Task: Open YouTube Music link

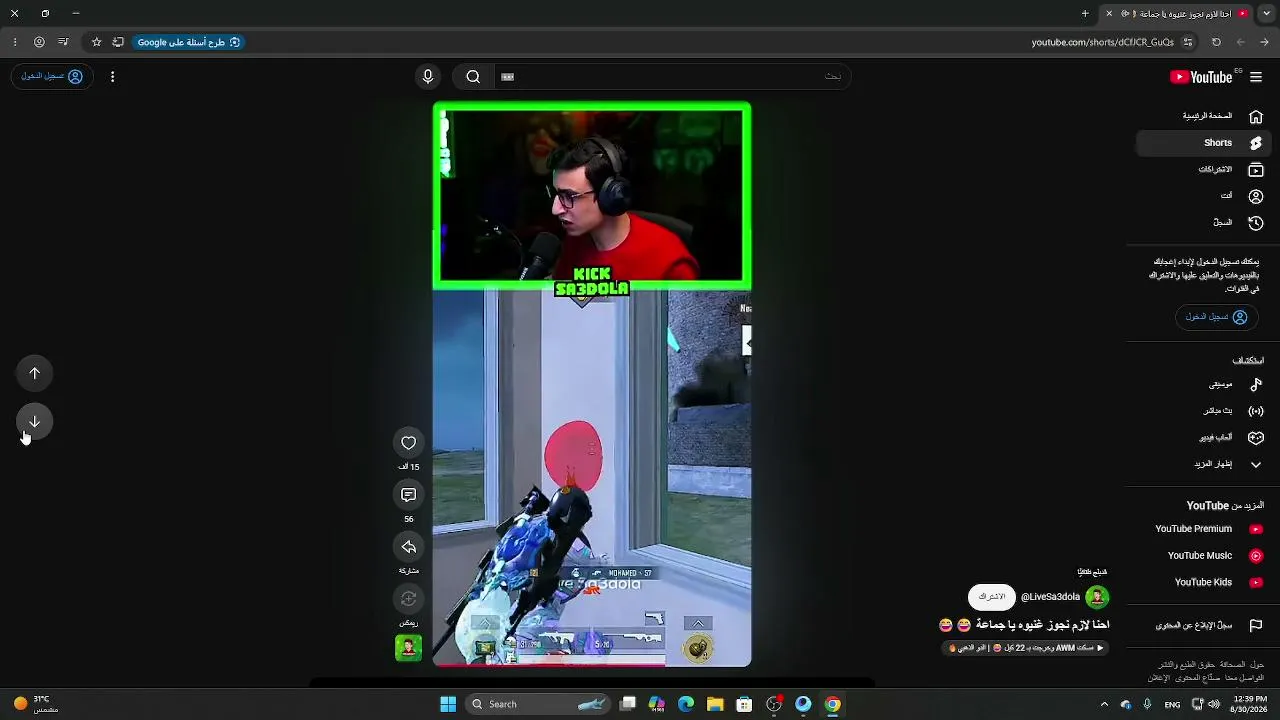Action: [1203, 556]
